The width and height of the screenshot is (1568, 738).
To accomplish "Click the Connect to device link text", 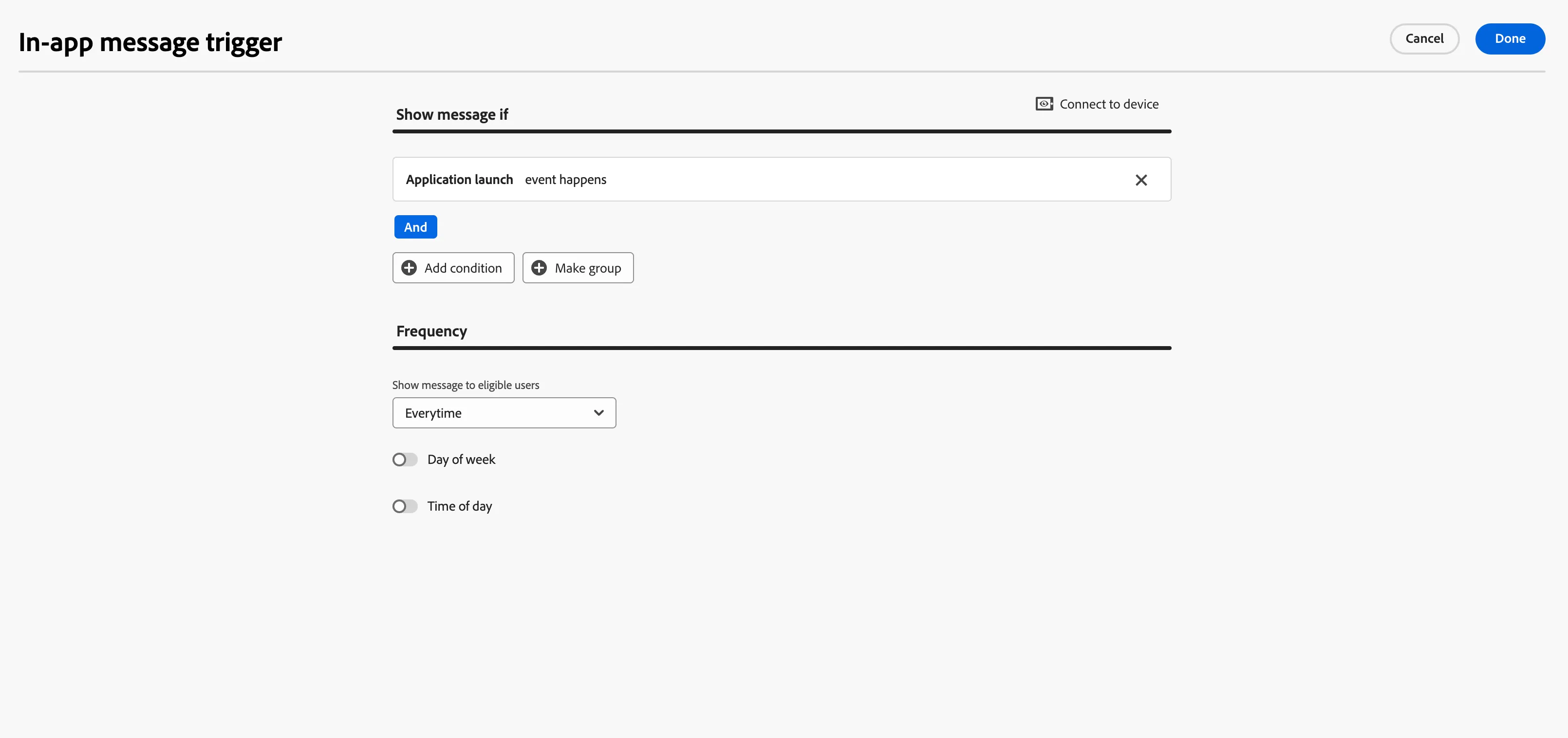I will pos(1108,104).
